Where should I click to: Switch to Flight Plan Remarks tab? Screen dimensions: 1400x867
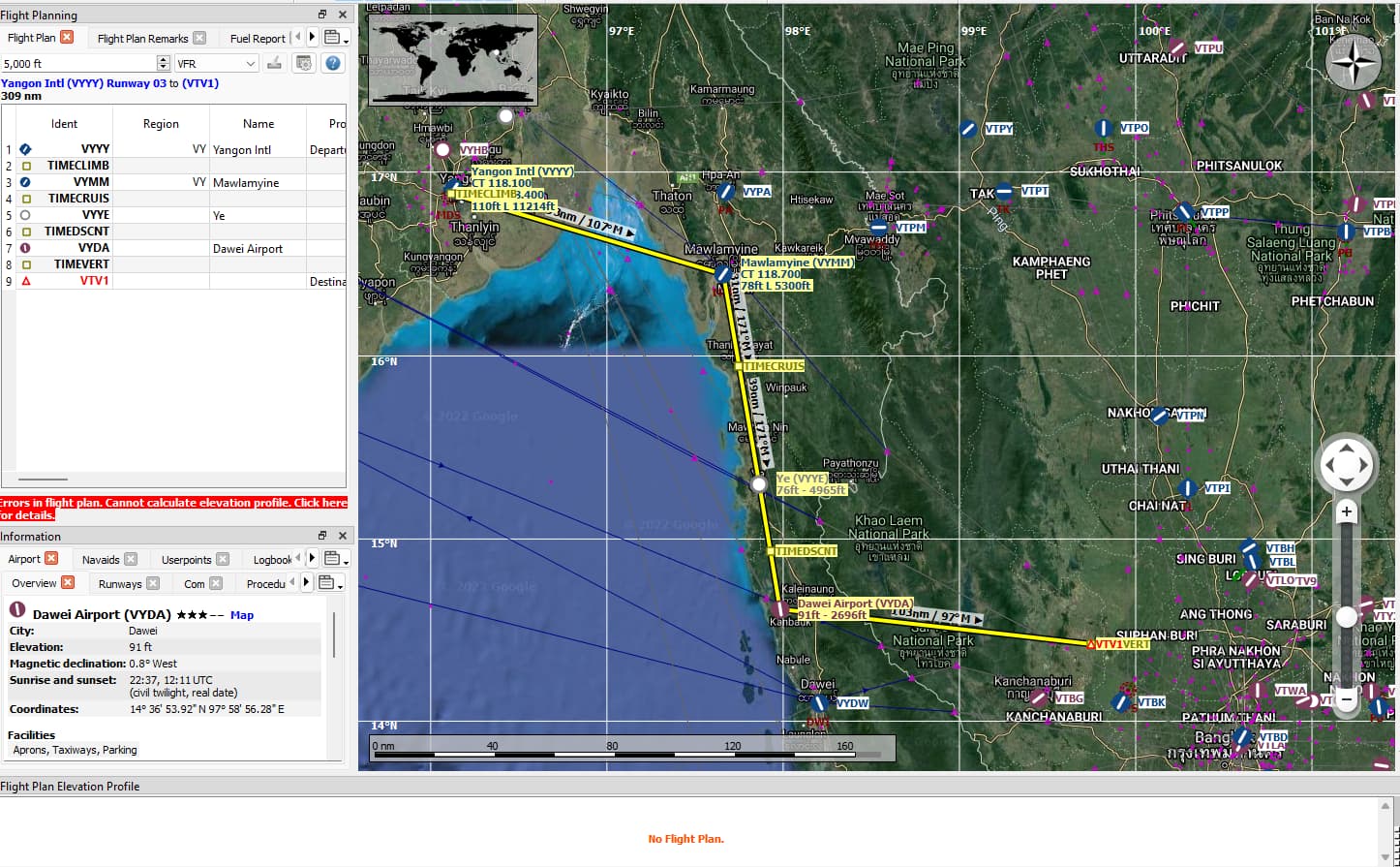point(142,38)
